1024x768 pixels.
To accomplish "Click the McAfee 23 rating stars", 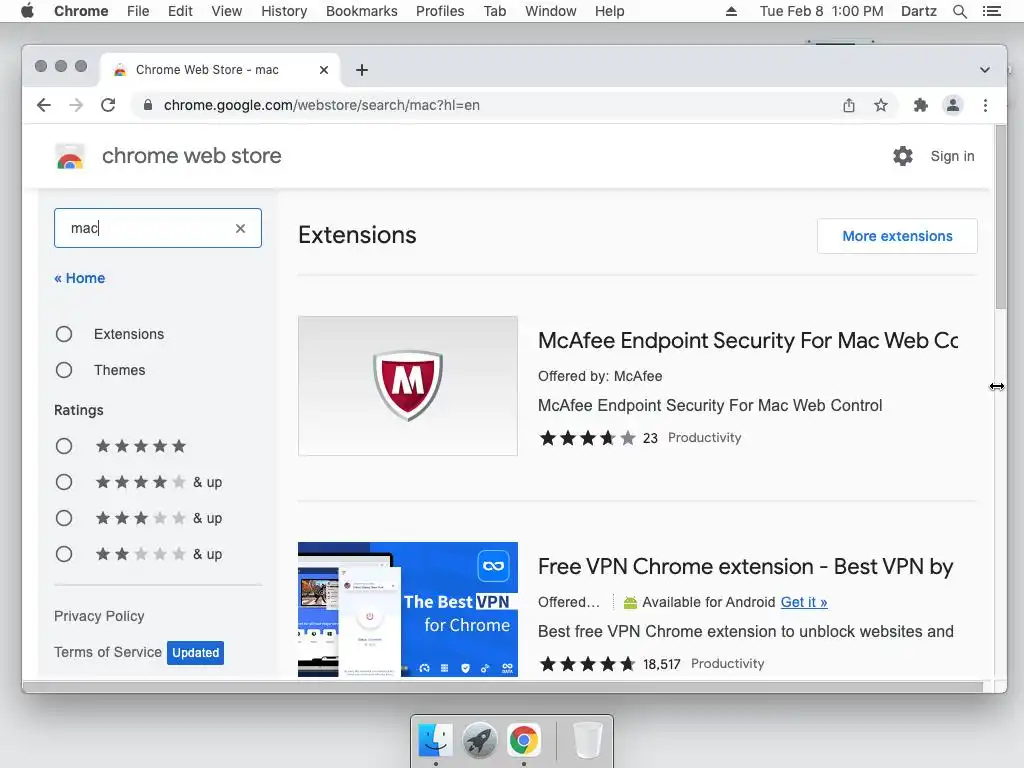I will 587,438.
